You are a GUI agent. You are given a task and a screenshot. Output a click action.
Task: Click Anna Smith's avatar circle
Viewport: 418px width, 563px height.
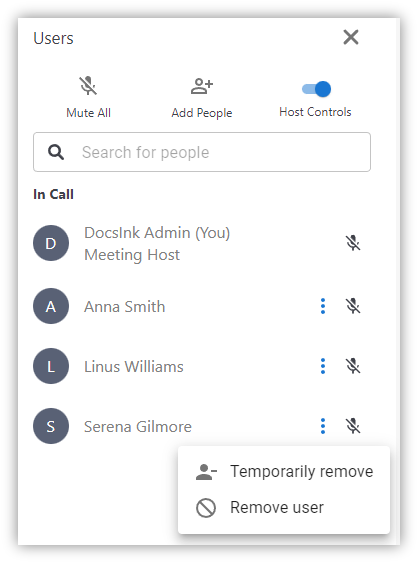51,306
